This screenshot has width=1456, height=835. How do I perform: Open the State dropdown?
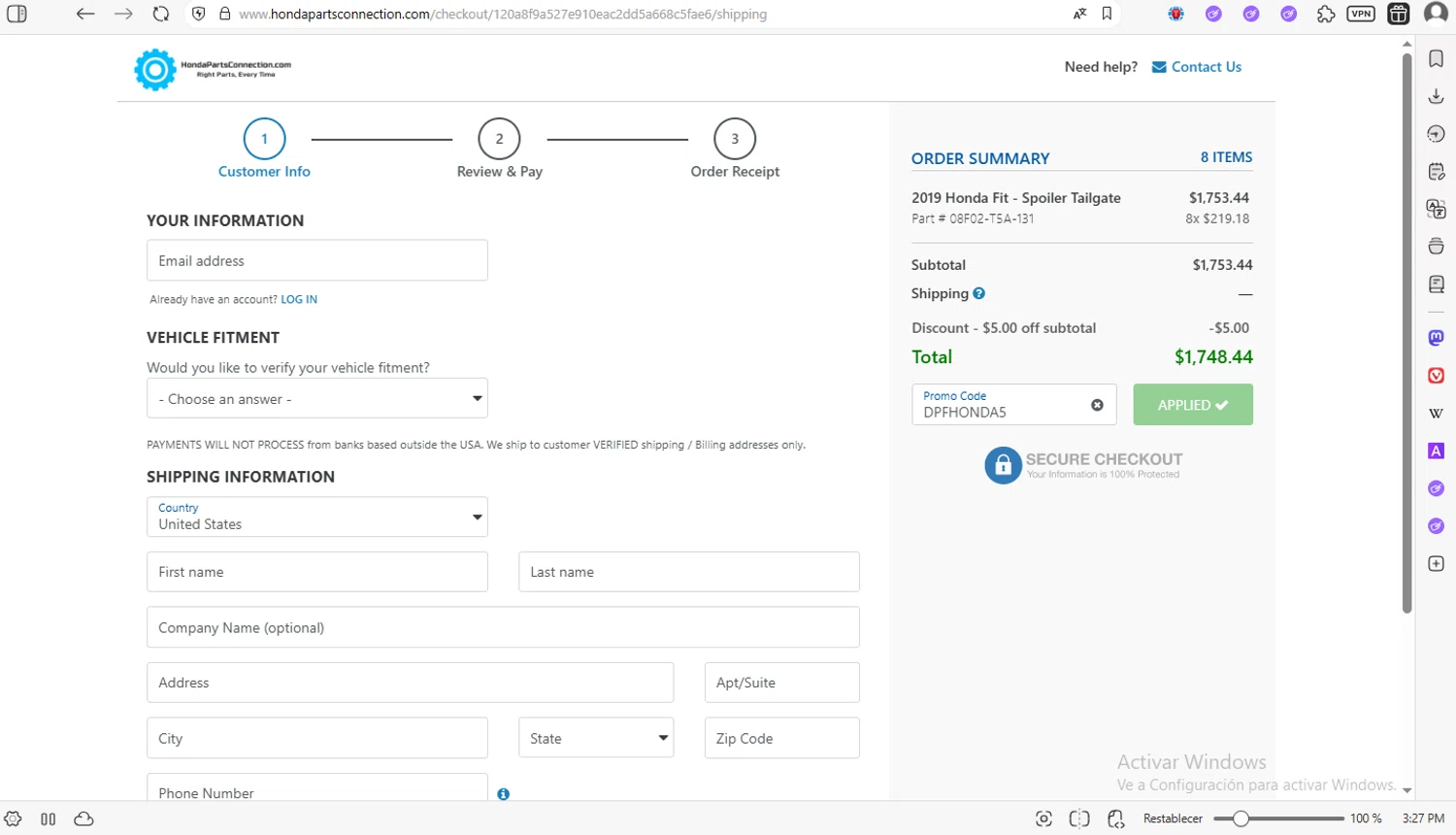(596, 738)
